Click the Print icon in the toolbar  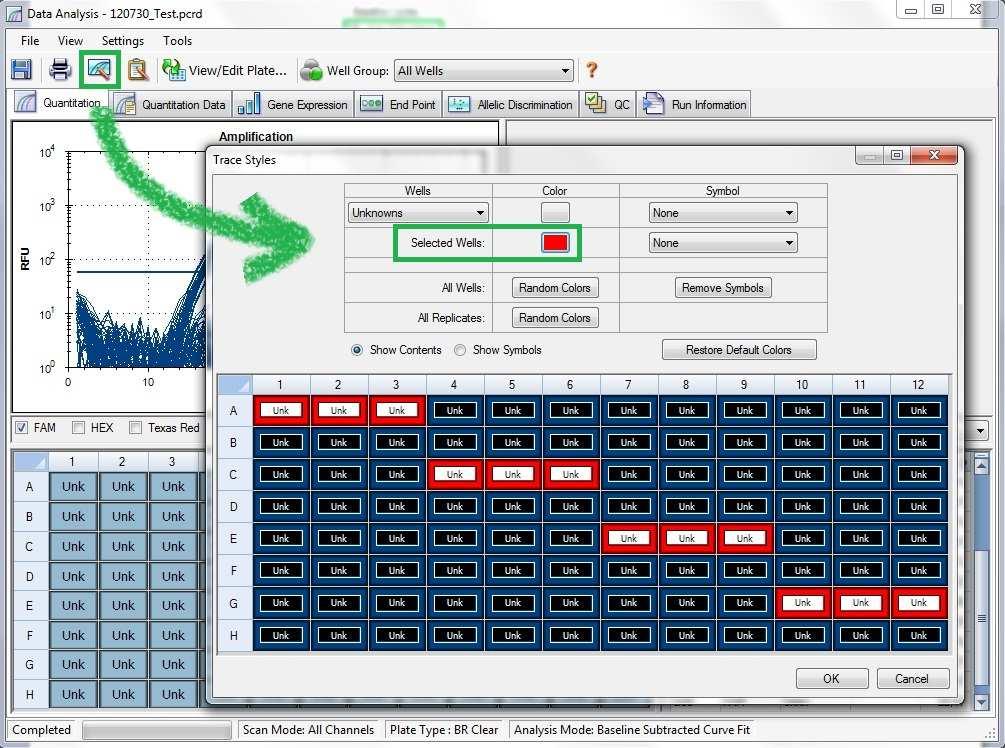(60, 69)
